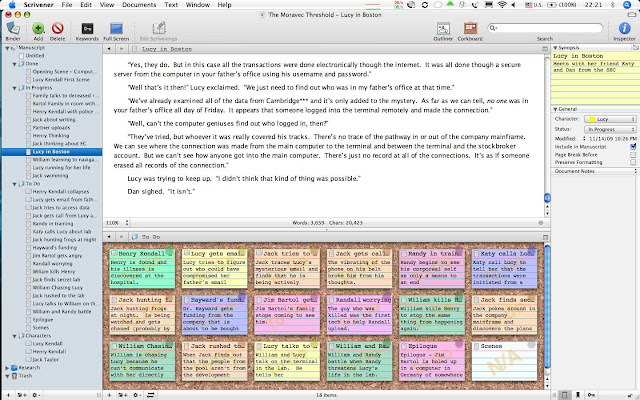Select 'Jack swimming' in the binder
Image resolution: width=640 pixels, height=400 pixels.
pyautogui.click(x=50, y=176)
